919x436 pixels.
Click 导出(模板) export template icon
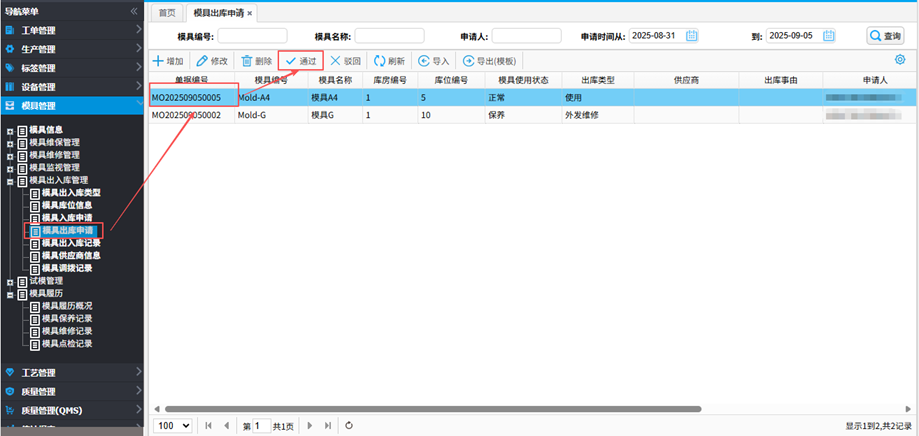[468, 61]
